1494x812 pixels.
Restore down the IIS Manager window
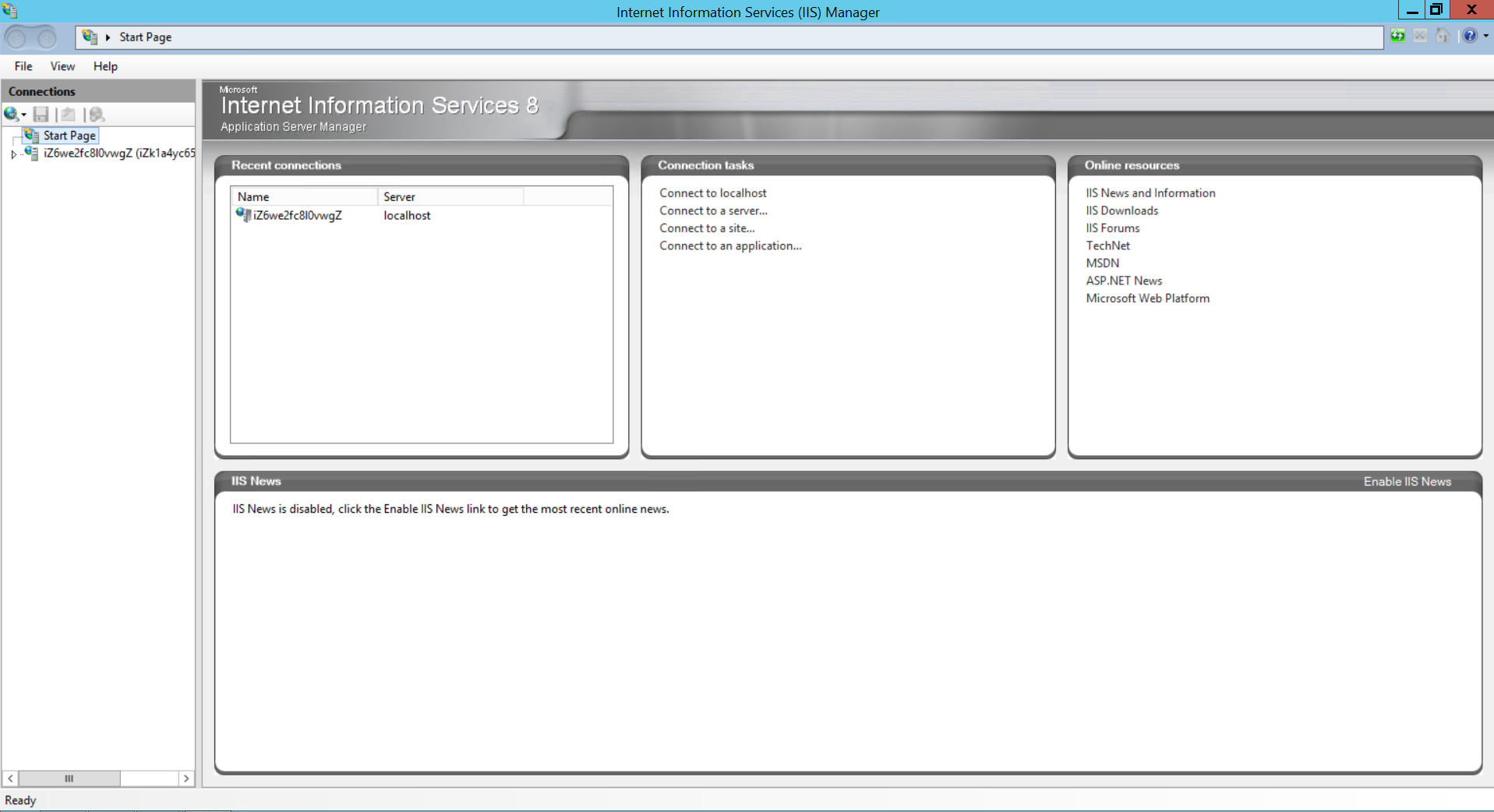pyautogui.click(x=1436, y=10)
